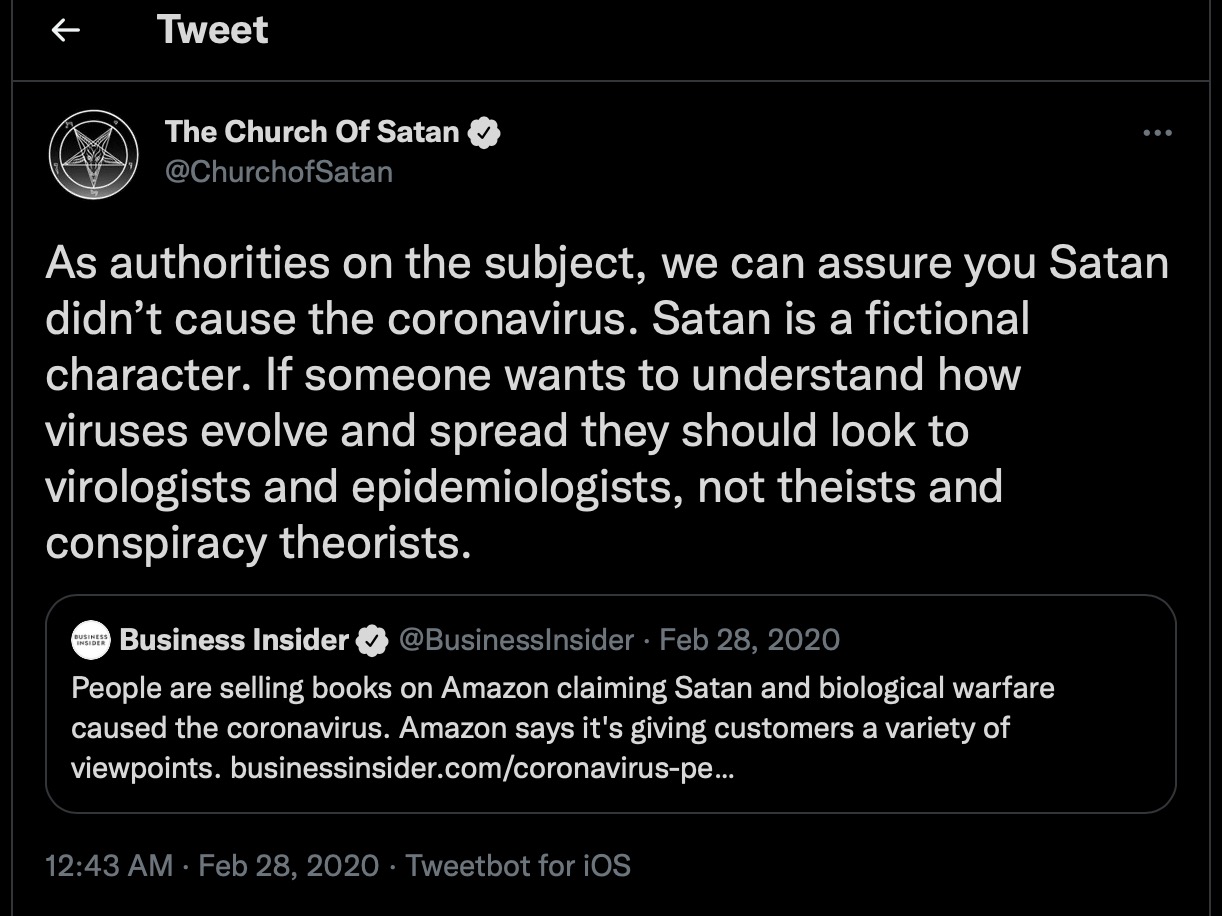The height and width of the screenshot is (916, 1222).
Task: Select the @BusinessInsider handle
Action: (516, 640)
